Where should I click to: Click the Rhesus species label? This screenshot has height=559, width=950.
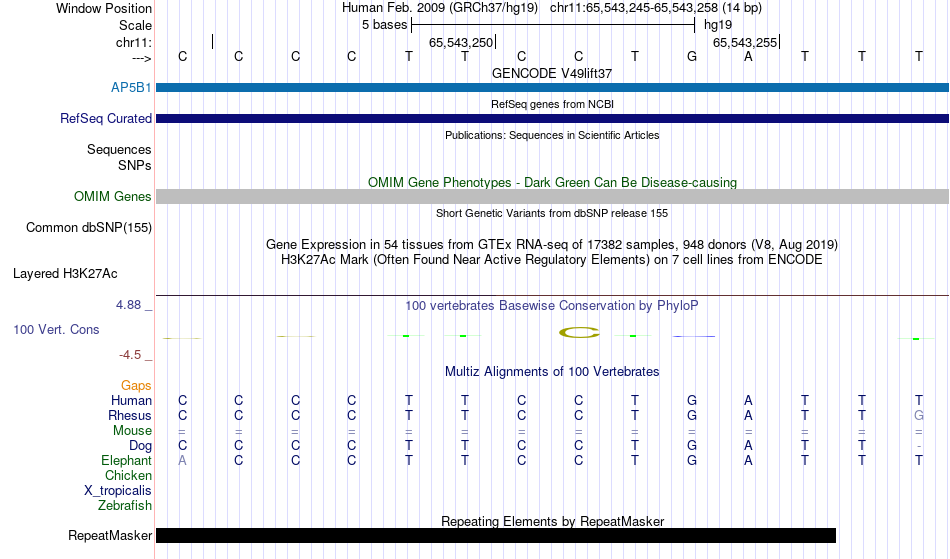130,416
